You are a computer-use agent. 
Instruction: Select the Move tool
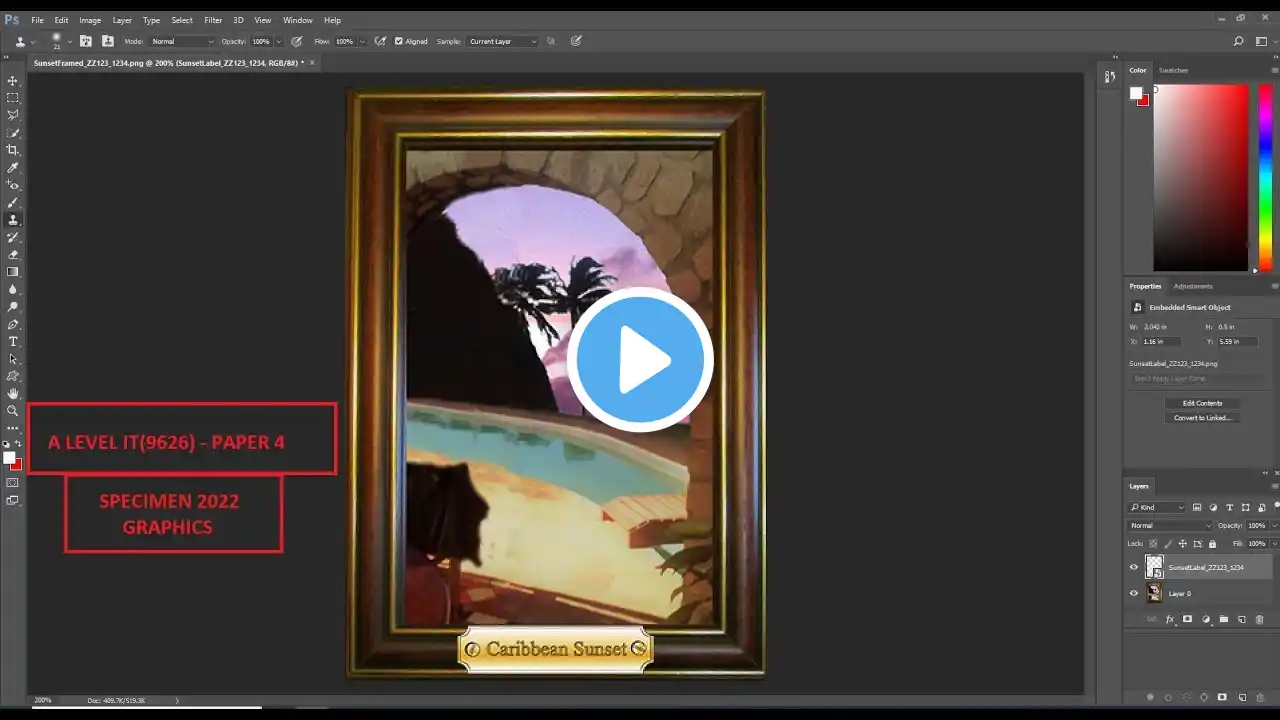13,80
